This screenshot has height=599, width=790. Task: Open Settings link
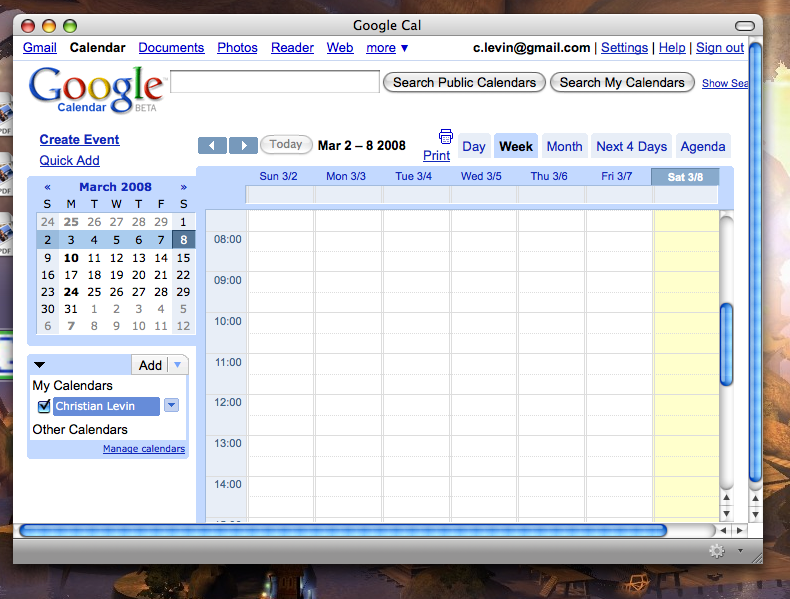click(624, 48)
